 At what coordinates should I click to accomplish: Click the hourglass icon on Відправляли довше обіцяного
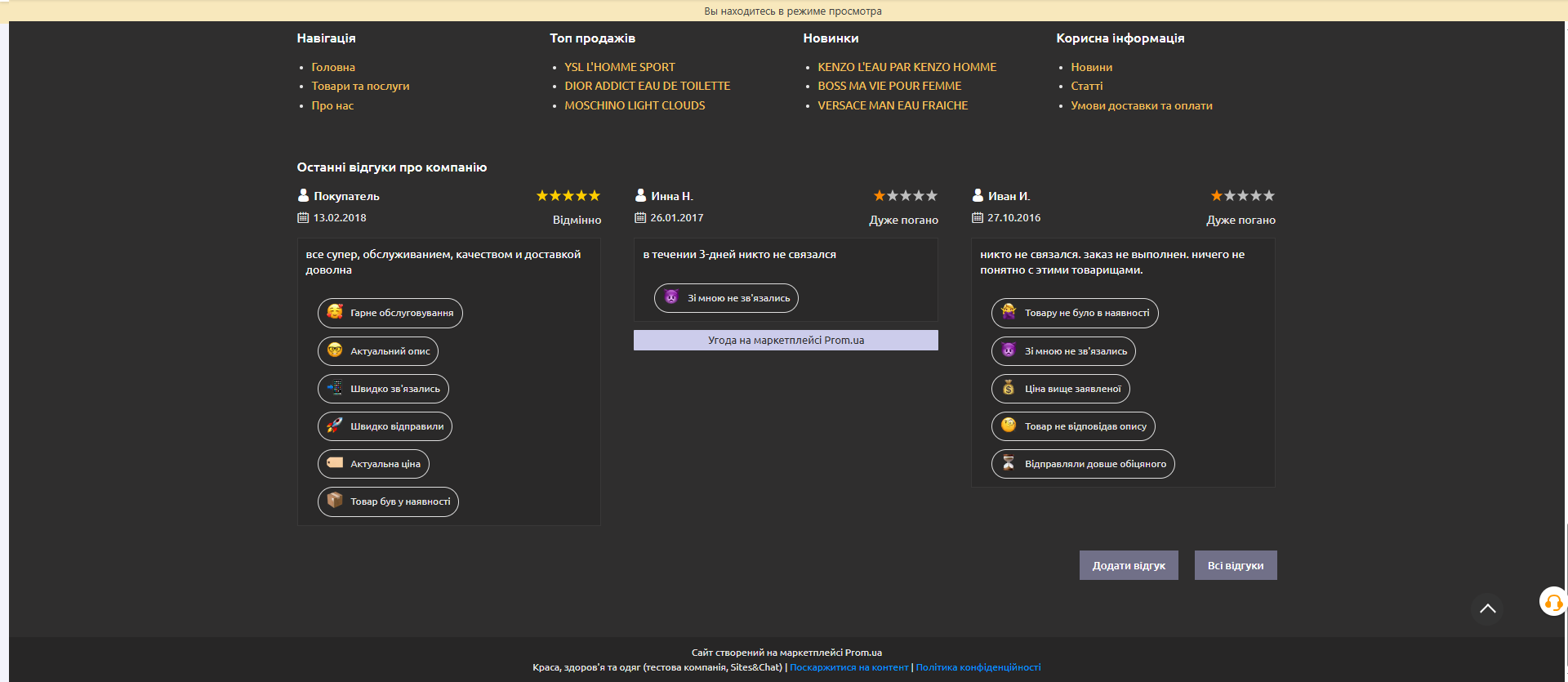click(1009, 463)
